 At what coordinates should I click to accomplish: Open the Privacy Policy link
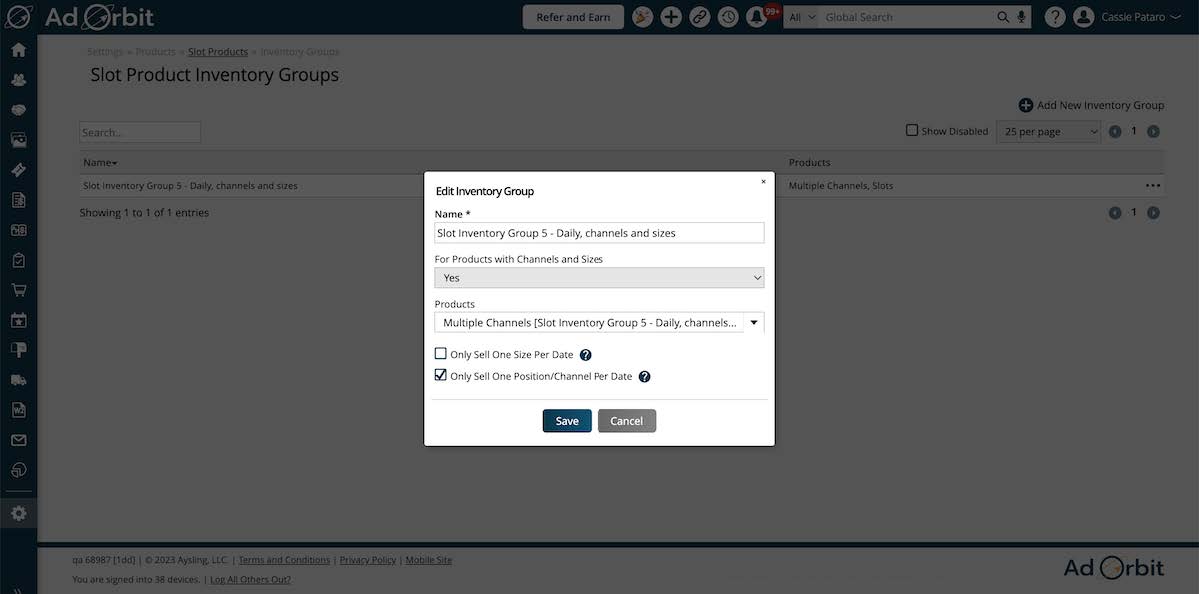click(x=368, y=560)
